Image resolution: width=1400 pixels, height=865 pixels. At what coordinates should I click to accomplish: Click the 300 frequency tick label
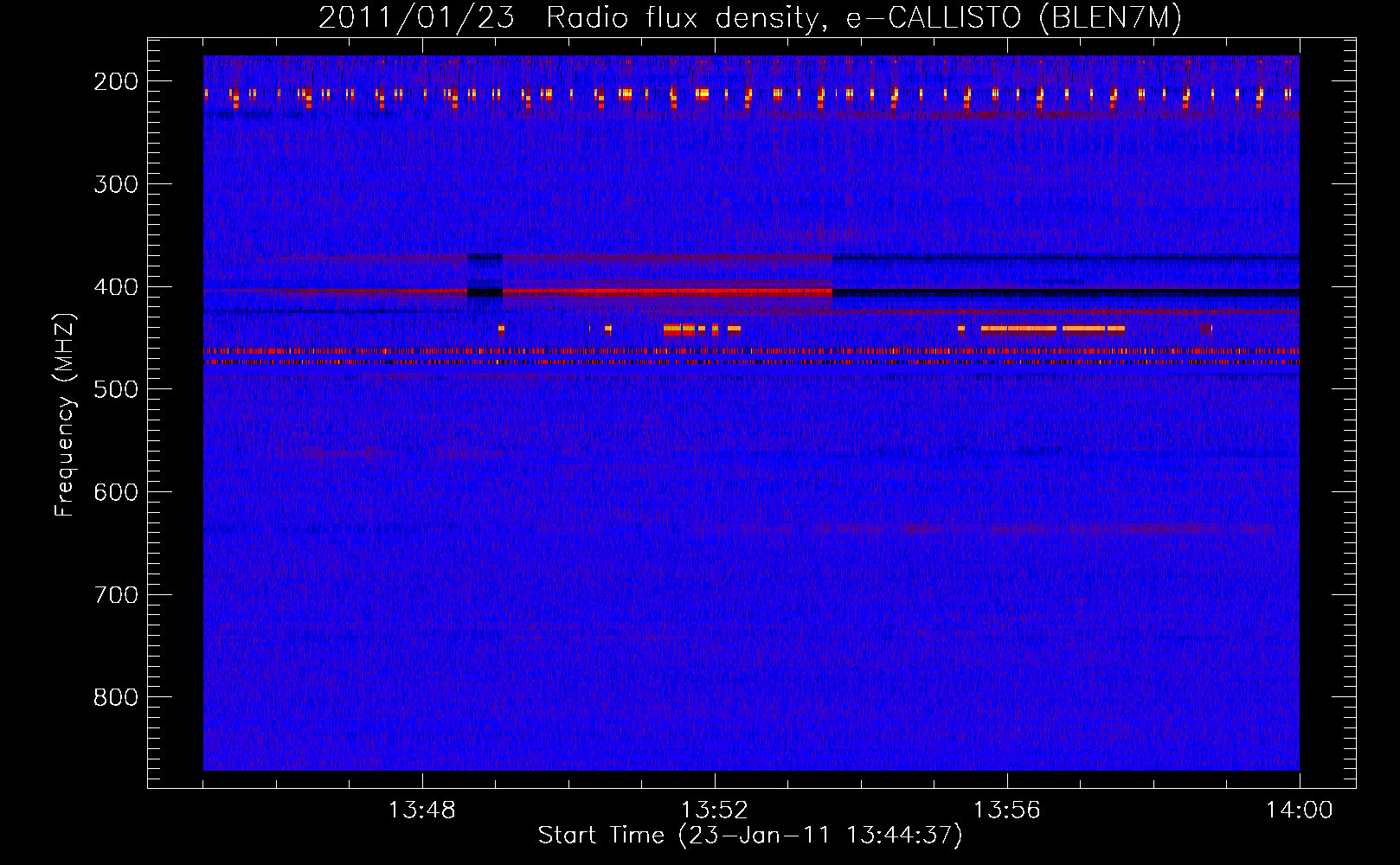tap(116, 184)
